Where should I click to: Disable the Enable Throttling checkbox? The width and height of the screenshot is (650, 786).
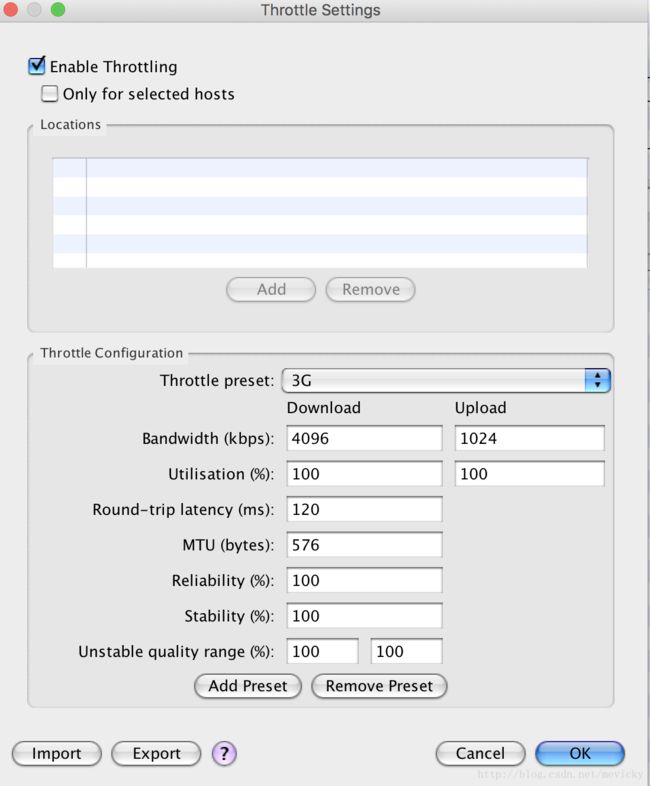[x=37, y=66]
